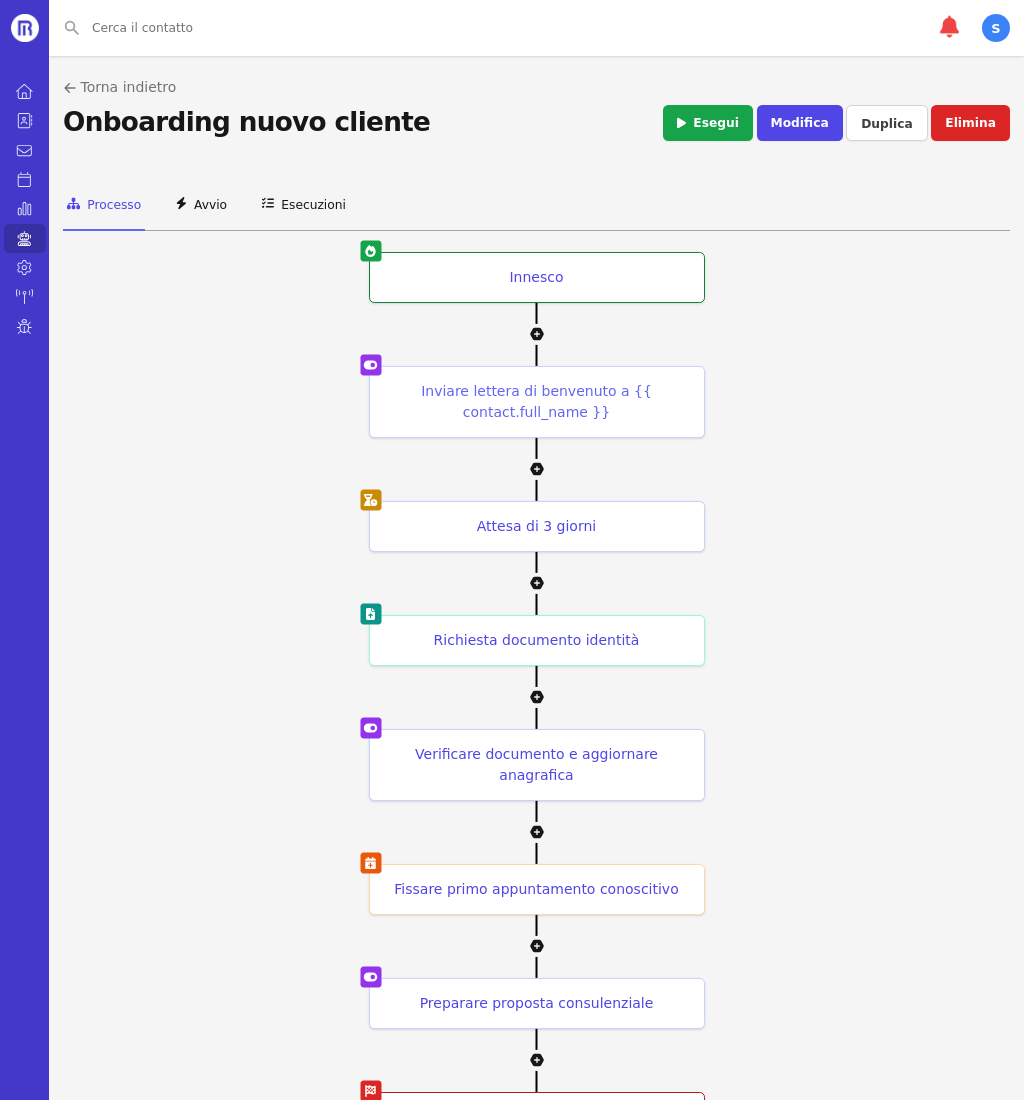Open the calendar icon in the sidebar
Screen dimensions: 1024x1100
24,179
